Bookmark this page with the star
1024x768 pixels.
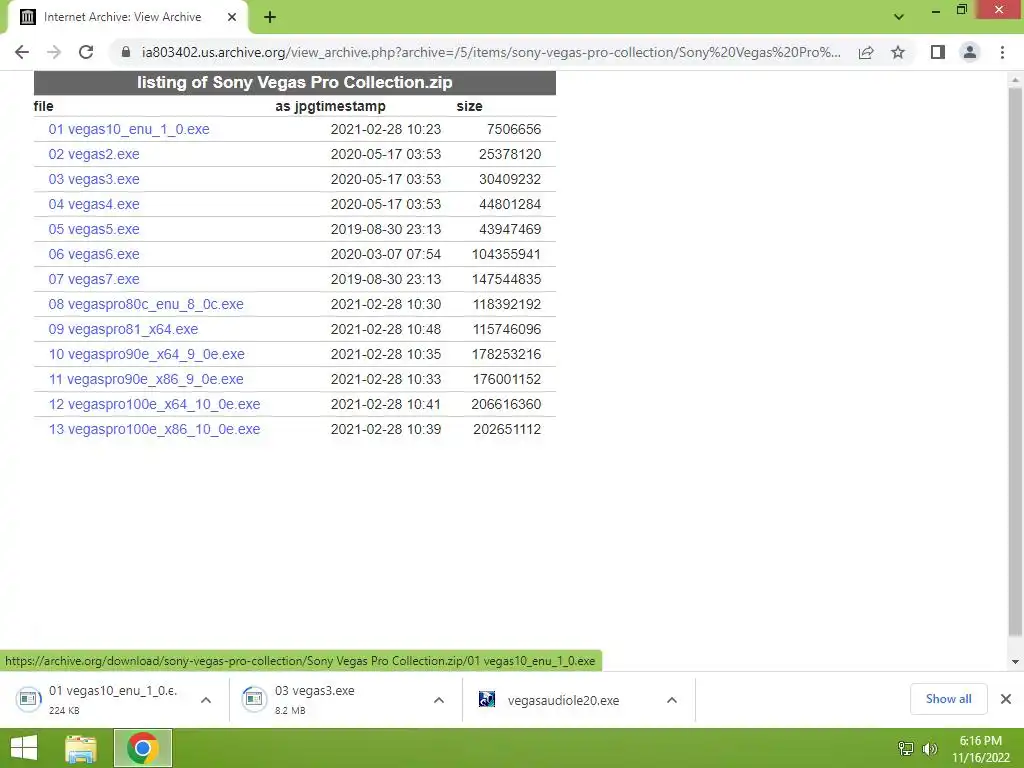[x=898, y=52]
